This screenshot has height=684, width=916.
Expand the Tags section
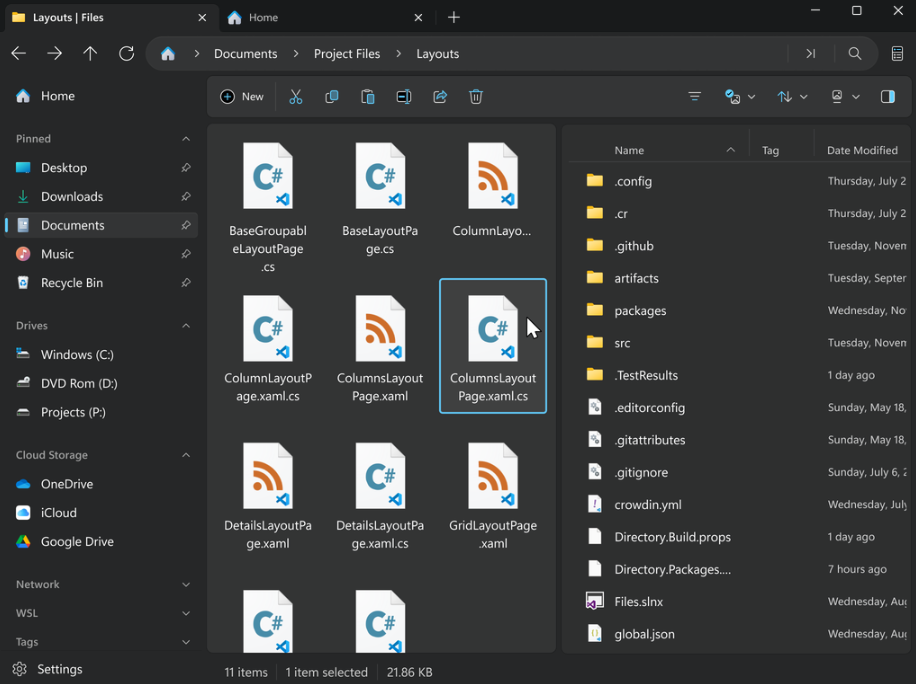[186, 642]
